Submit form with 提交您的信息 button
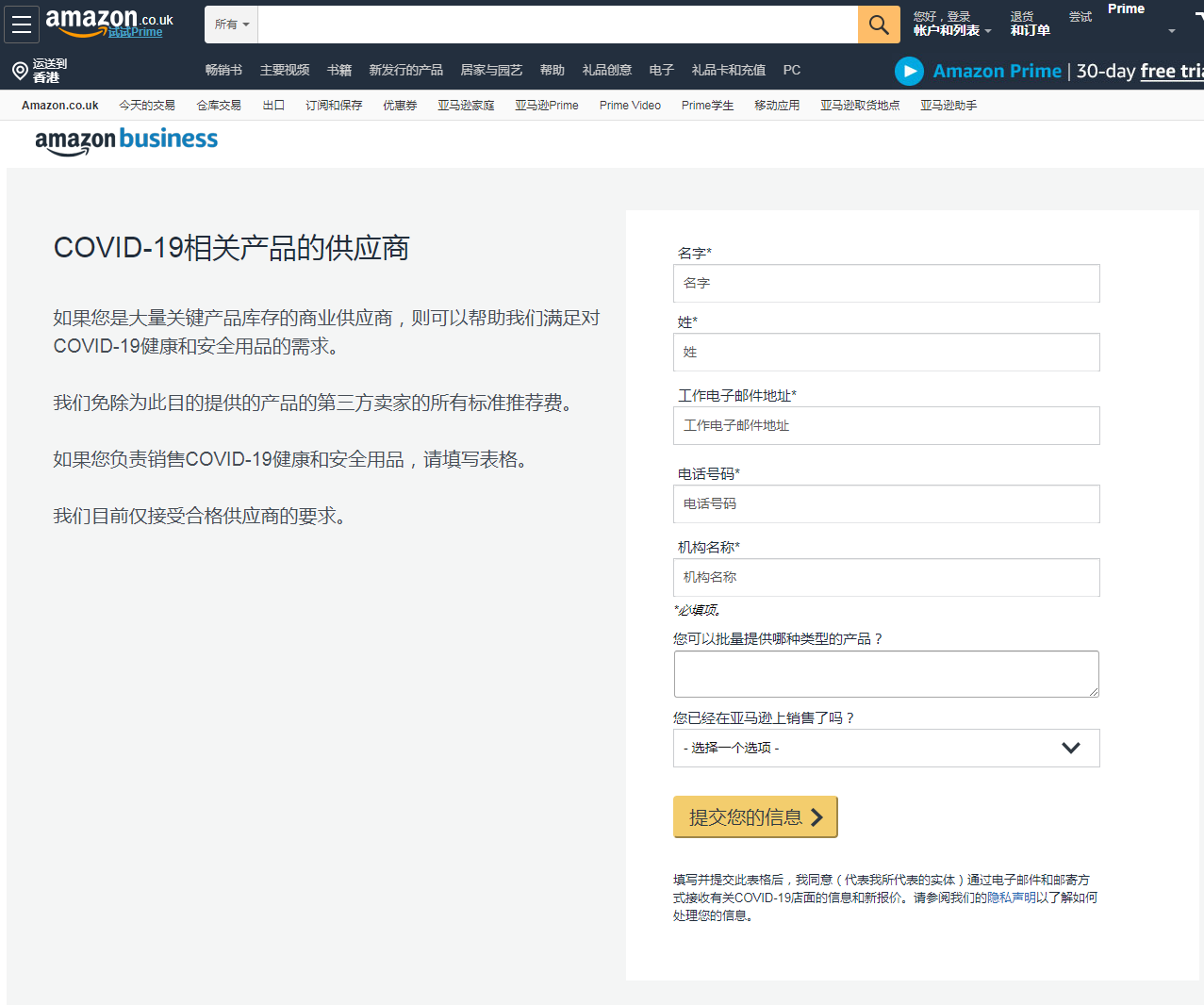1204x1005 pixels. coord(755,816)
